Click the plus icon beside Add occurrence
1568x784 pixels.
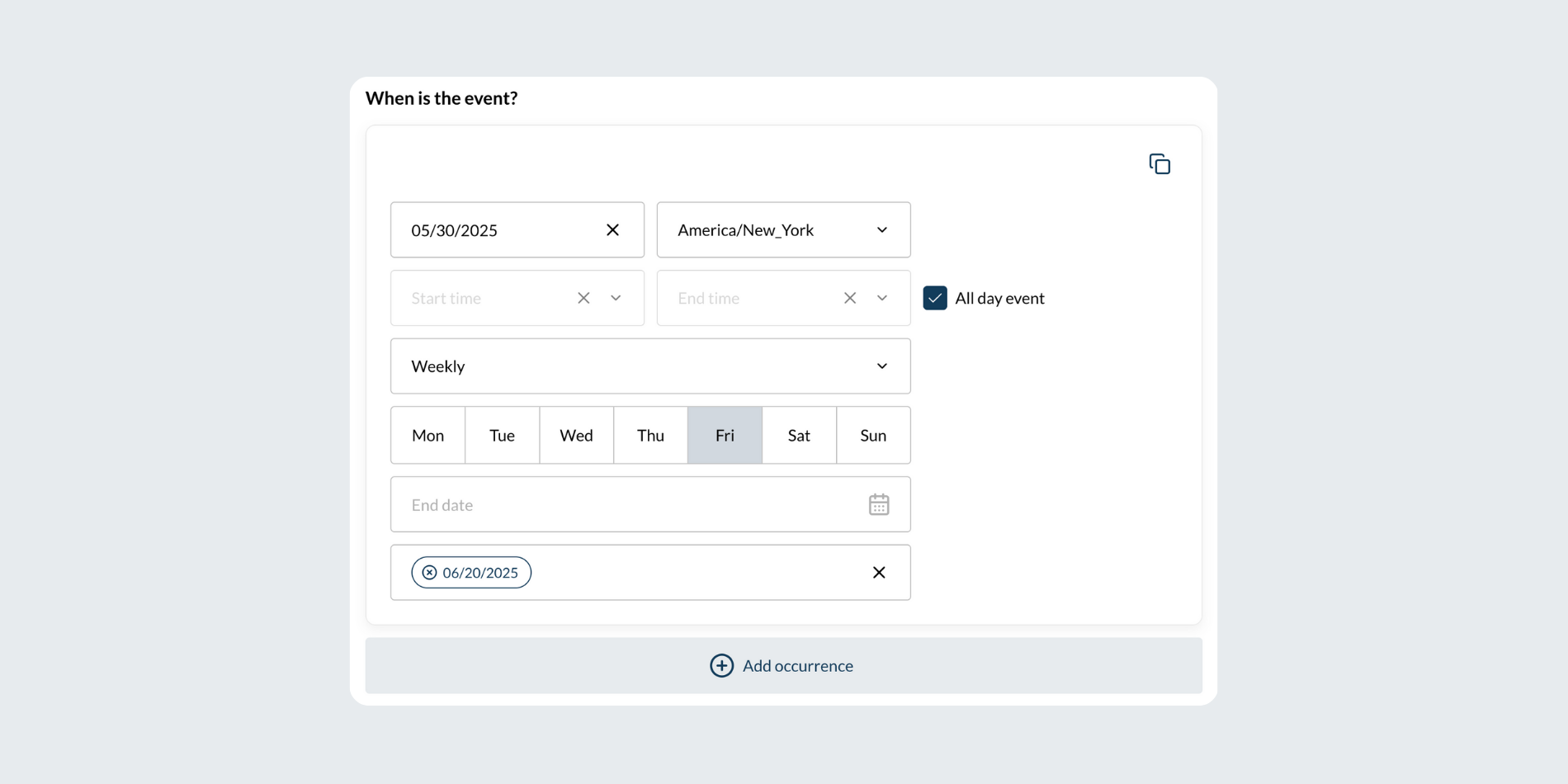(721, 666)
